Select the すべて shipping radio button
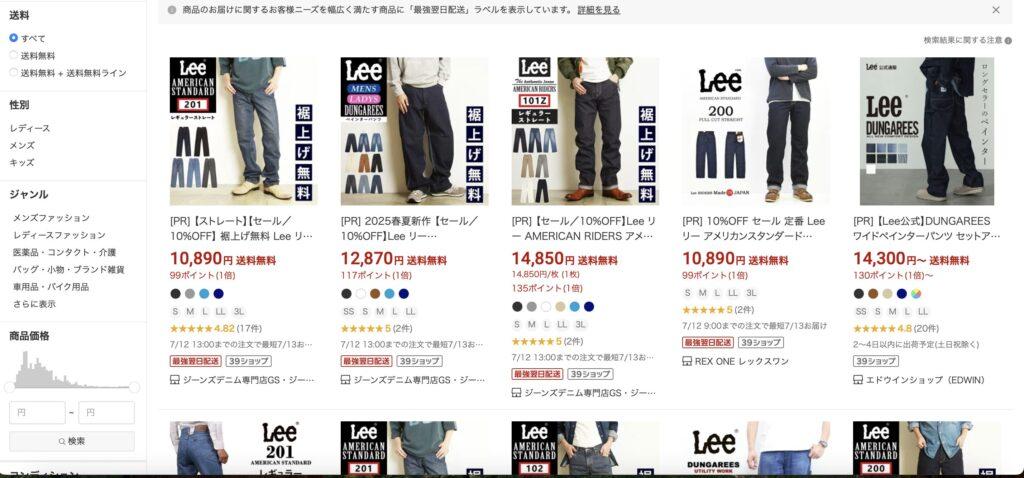 [13, 38]
